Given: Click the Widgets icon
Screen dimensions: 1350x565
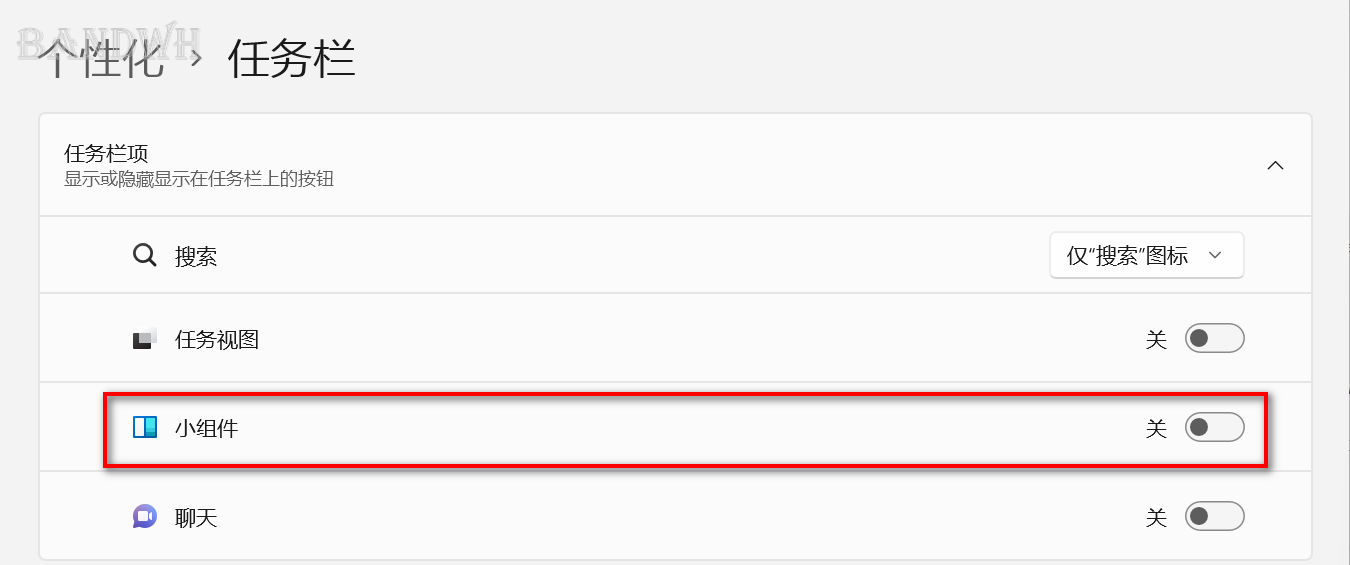Looking at the screenshot, I should coord(145,428).
